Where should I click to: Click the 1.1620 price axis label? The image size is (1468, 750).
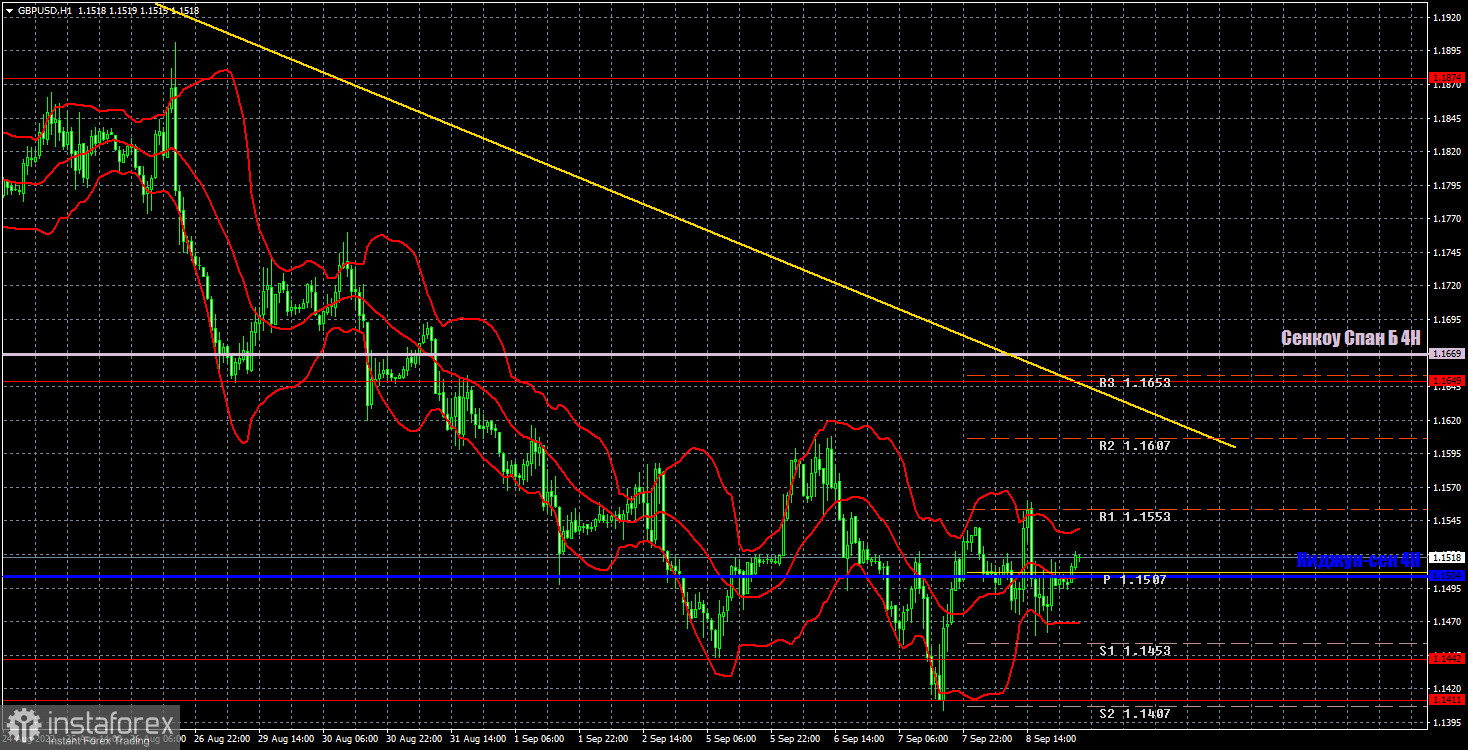click(1446, 421)
